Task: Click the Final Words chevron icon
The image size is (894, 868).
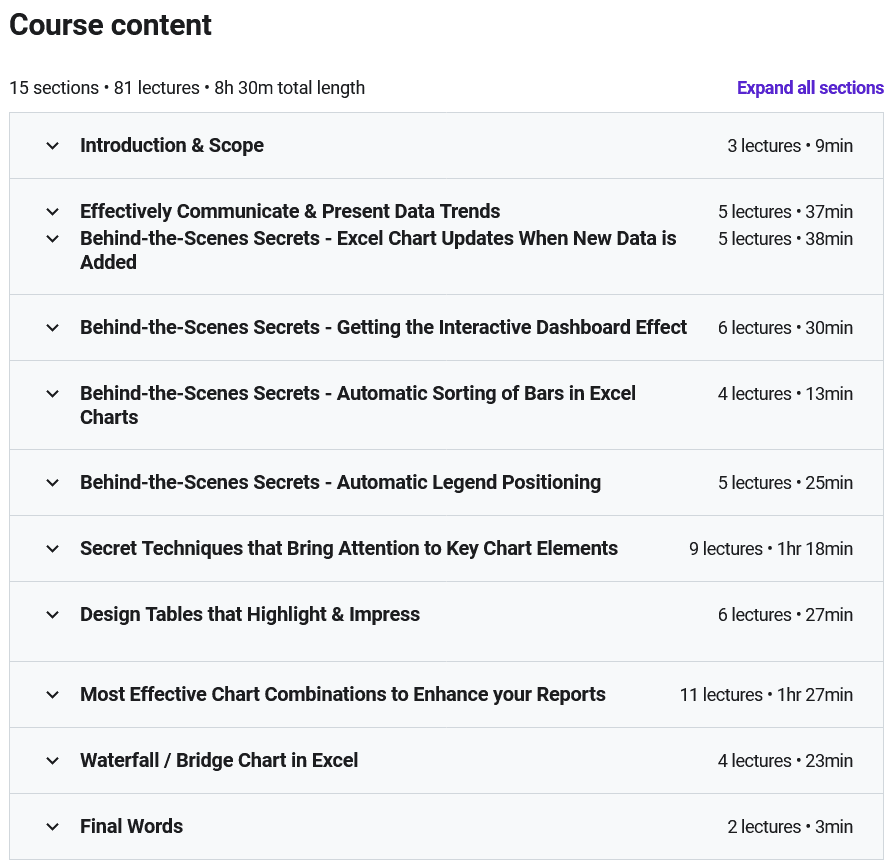Action: [x=53, y=827]
